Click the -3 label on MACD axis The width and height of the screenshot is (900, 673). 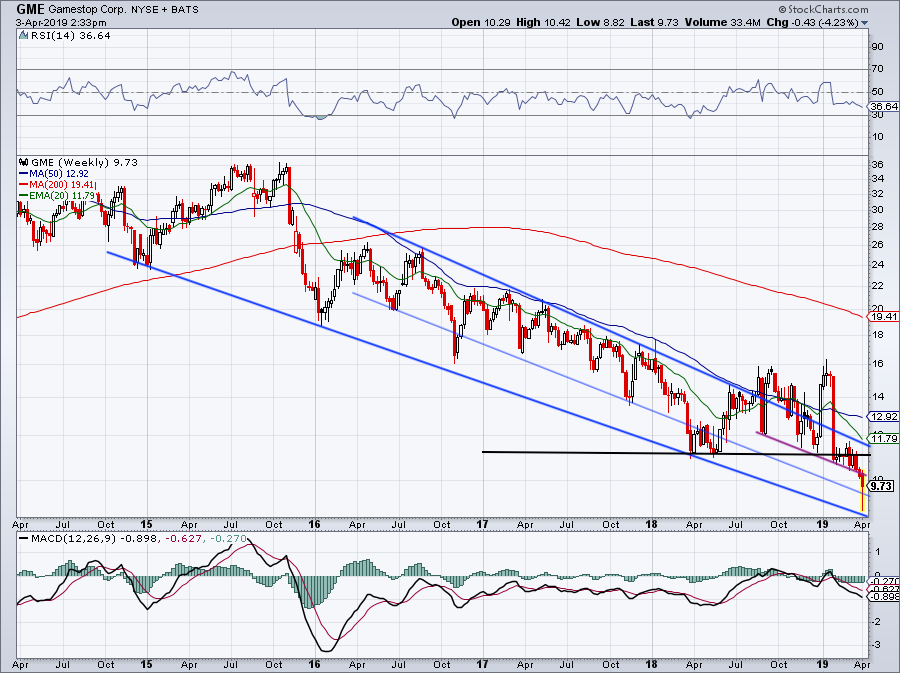coord(876,644)
